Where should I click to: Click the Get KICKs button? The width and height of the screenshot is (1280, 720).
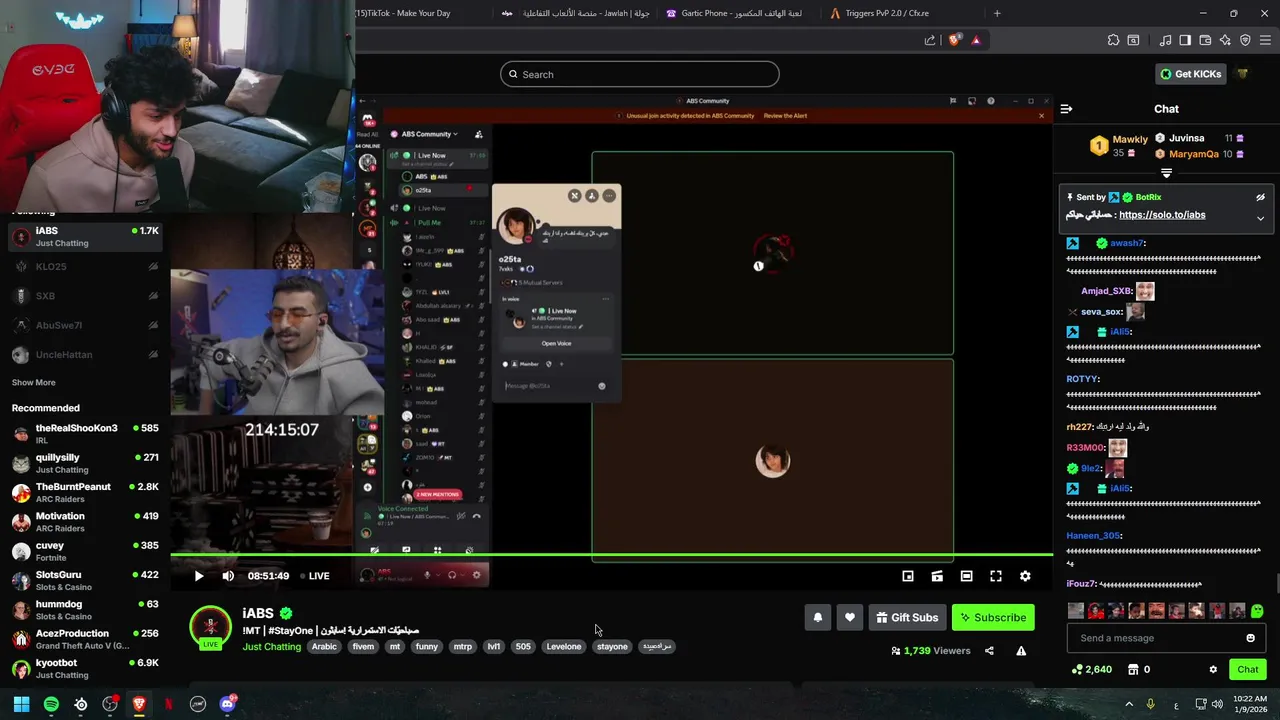pos(1190,74)
